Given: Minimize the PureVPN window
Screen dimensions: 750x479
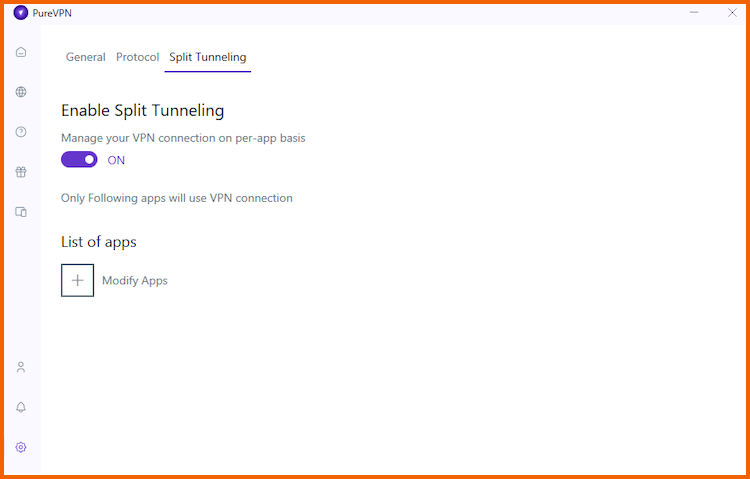Looking at the screenshot, I should (x=694, y=12).
